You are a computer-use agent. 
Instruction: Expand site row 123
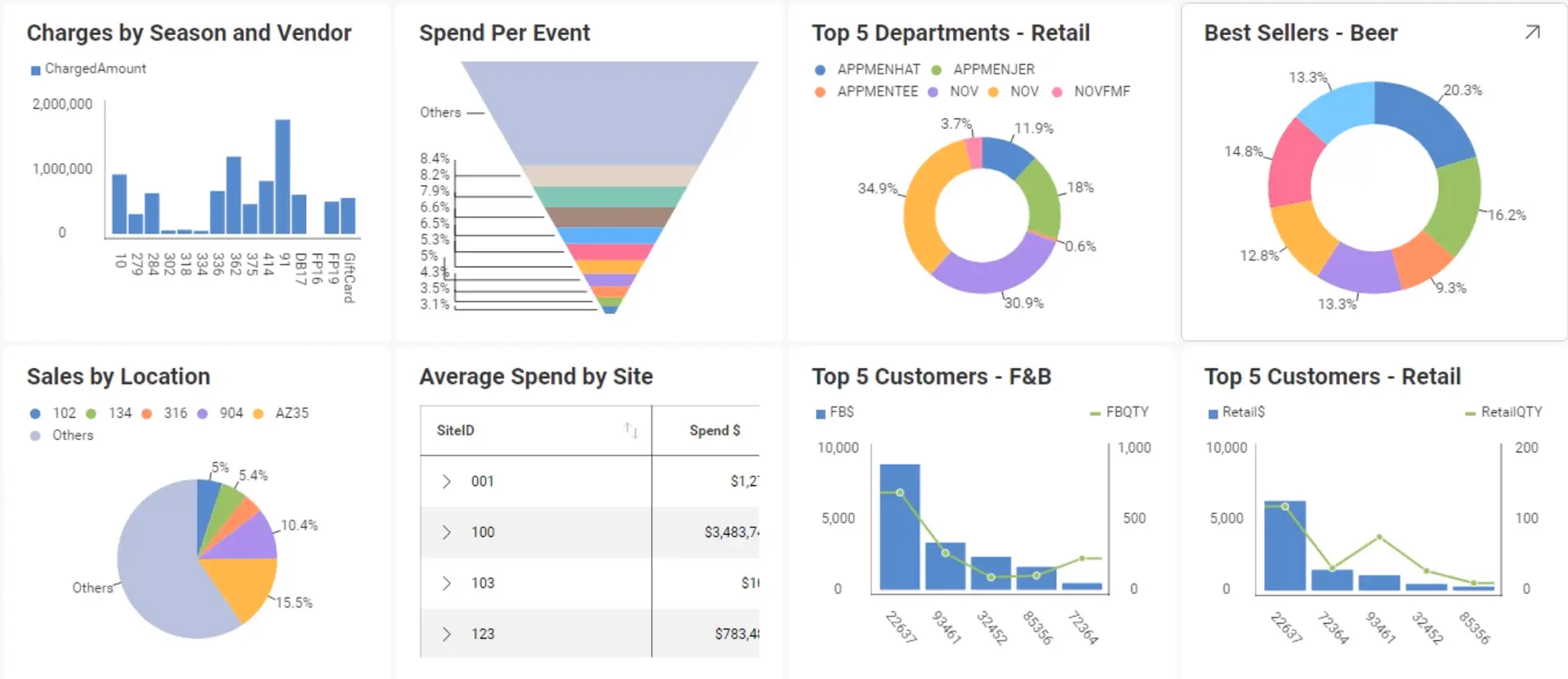[x=446, y=634]
